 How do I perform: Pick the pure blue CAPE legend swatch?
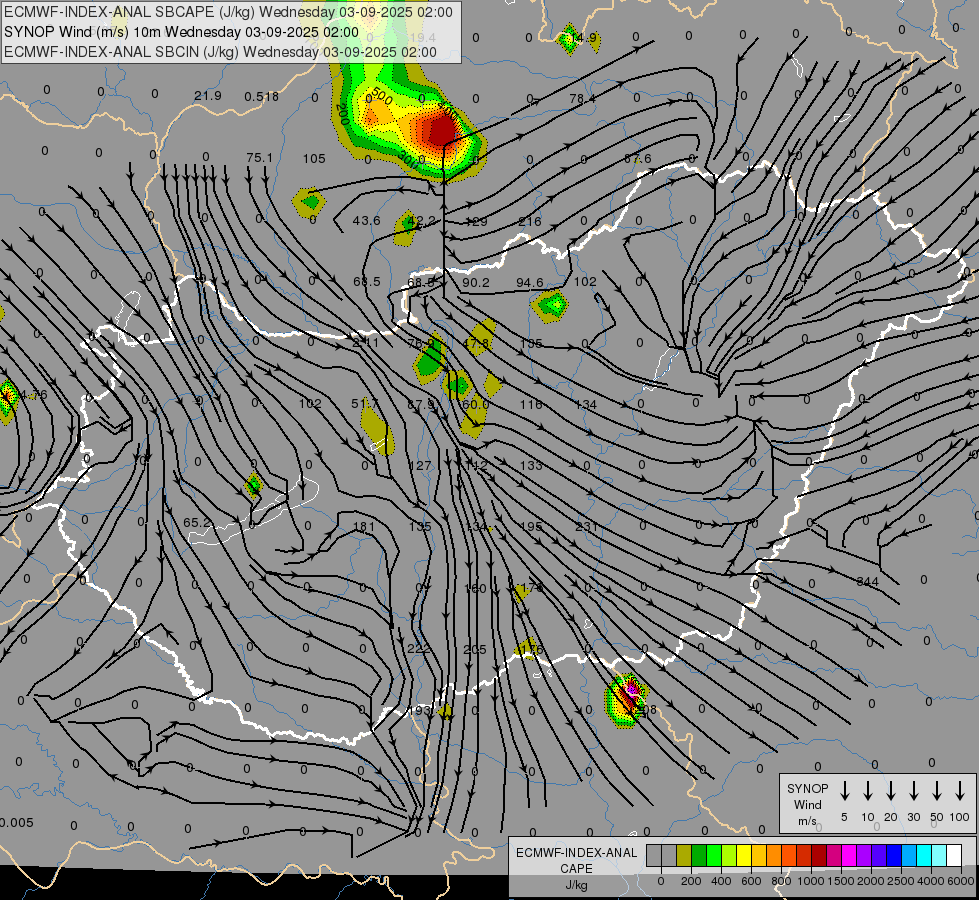click(893, 856)
